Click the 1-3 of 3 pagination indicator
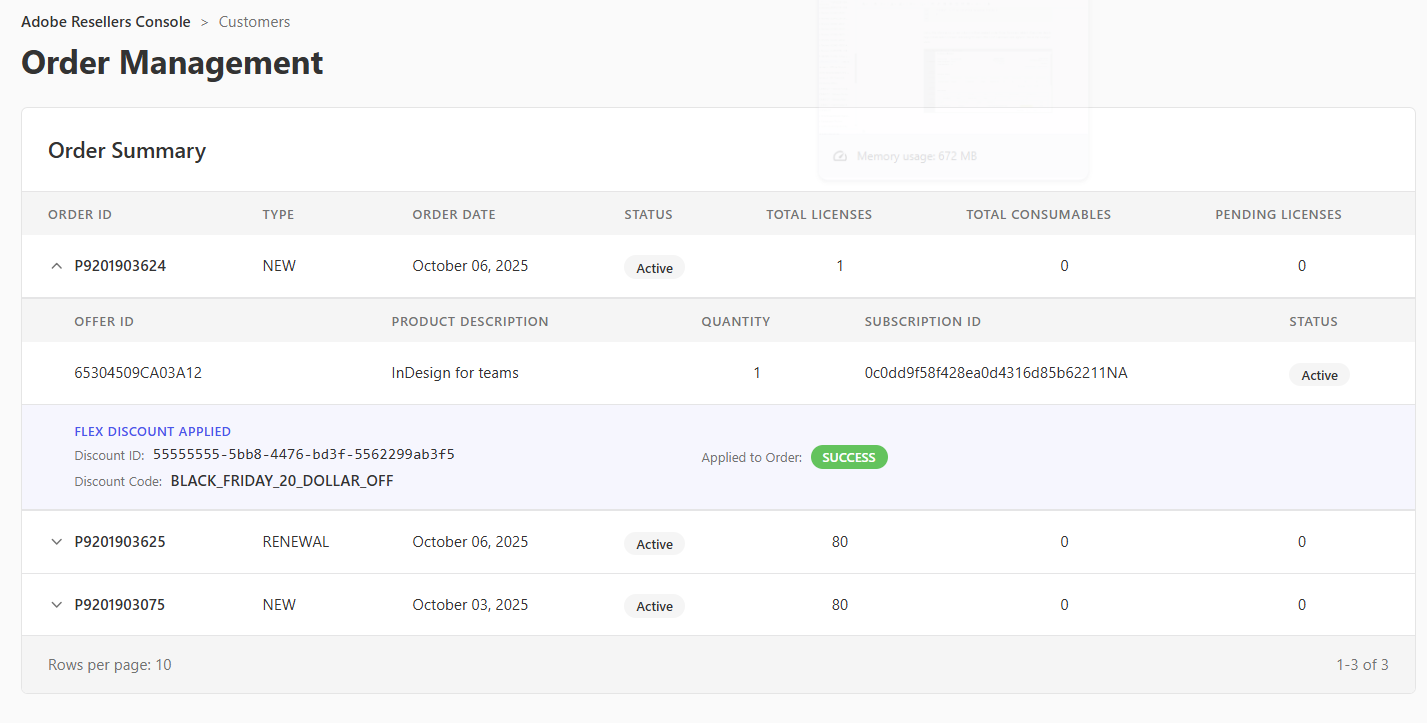The image size is (1427, 723). (1362, 665)
